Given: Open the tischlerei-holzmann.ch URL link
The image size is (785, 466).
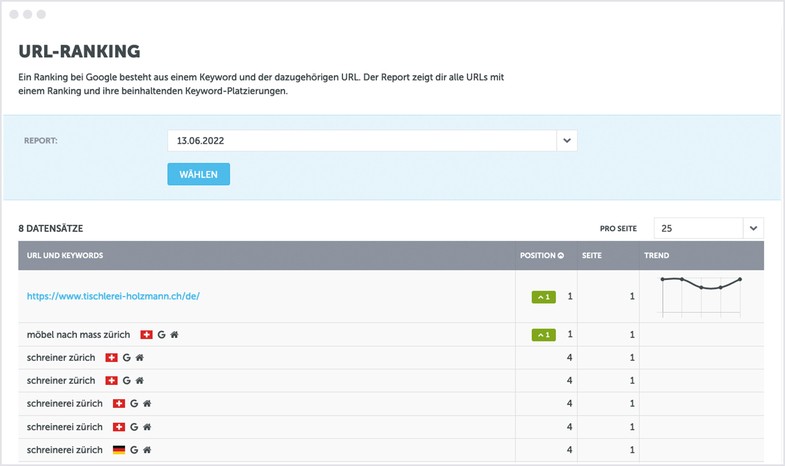Looking at the screenshot, I should [x=115, y=296].
